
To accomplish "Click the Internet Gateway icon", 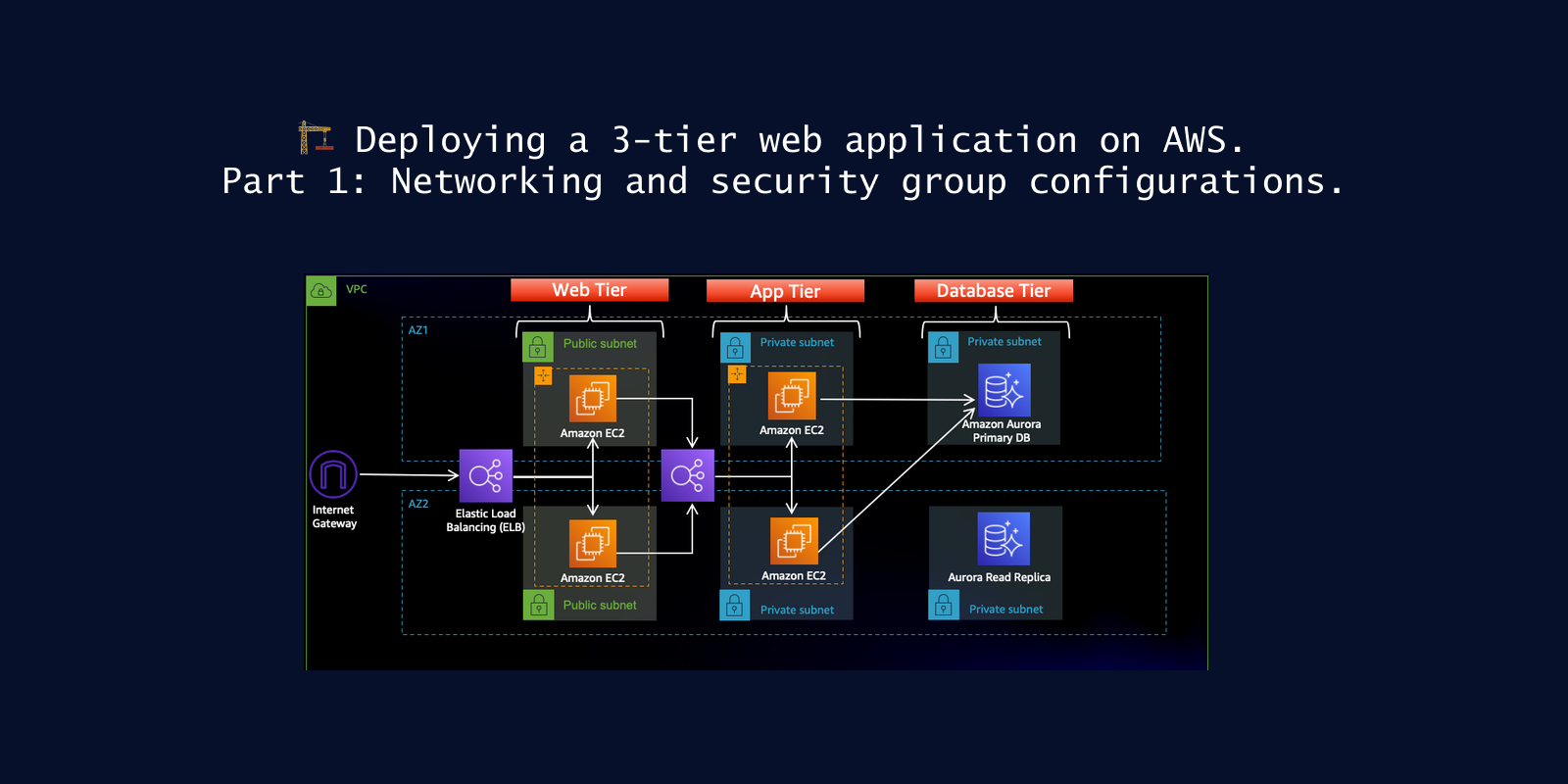I will [333, 475].
